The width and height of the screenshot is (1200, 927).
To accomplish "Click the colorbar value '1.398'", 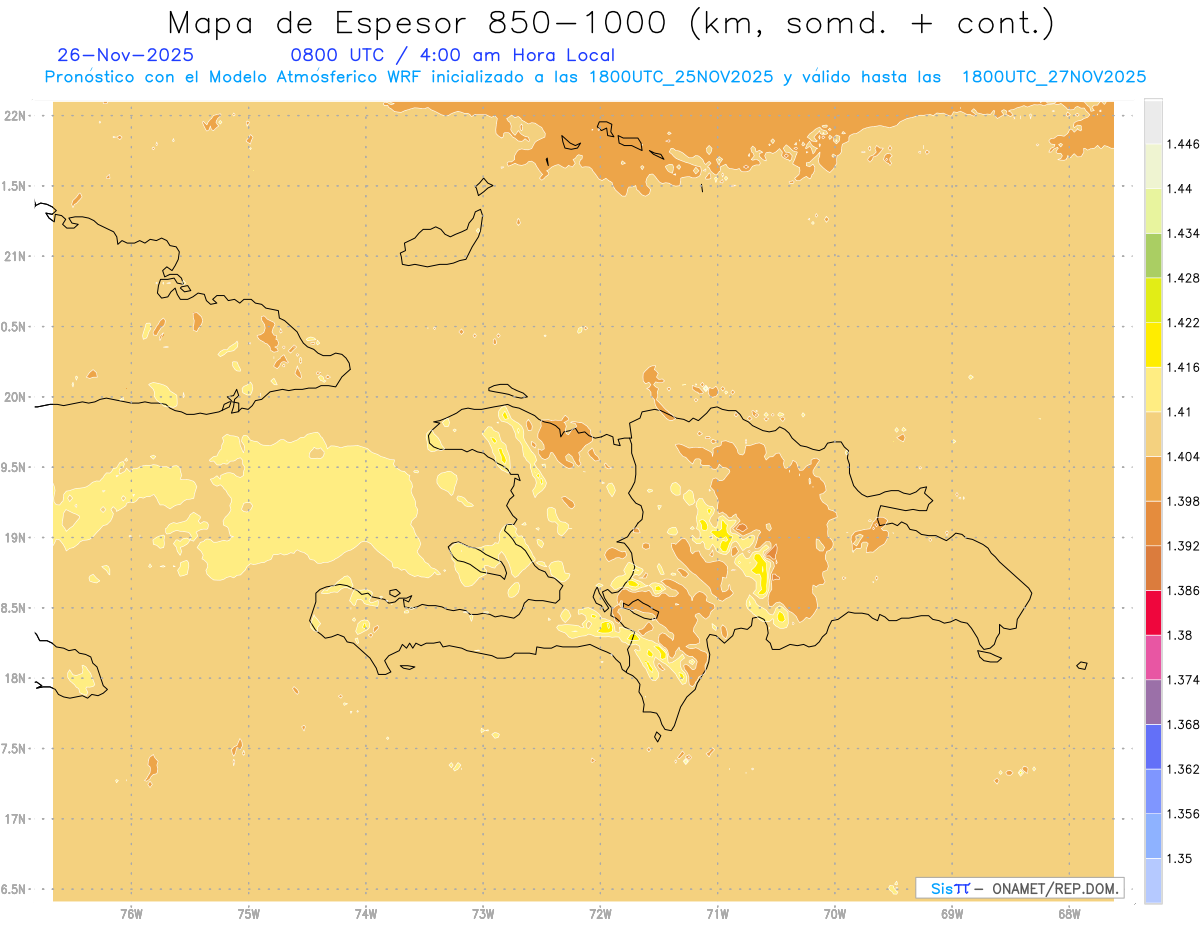I will pyautogui.click(x=1183, y=501).
